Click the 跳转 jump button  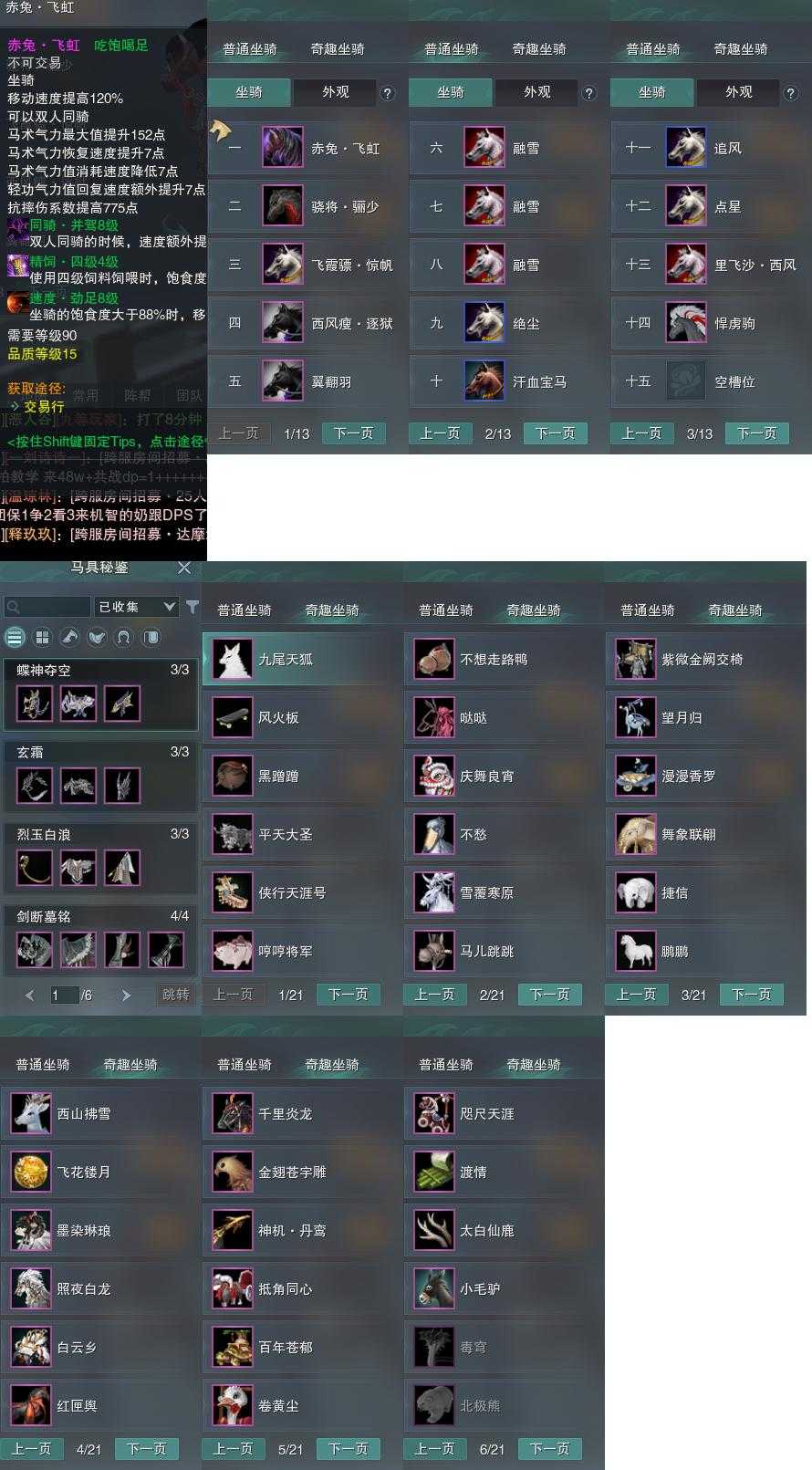(176, 995)
